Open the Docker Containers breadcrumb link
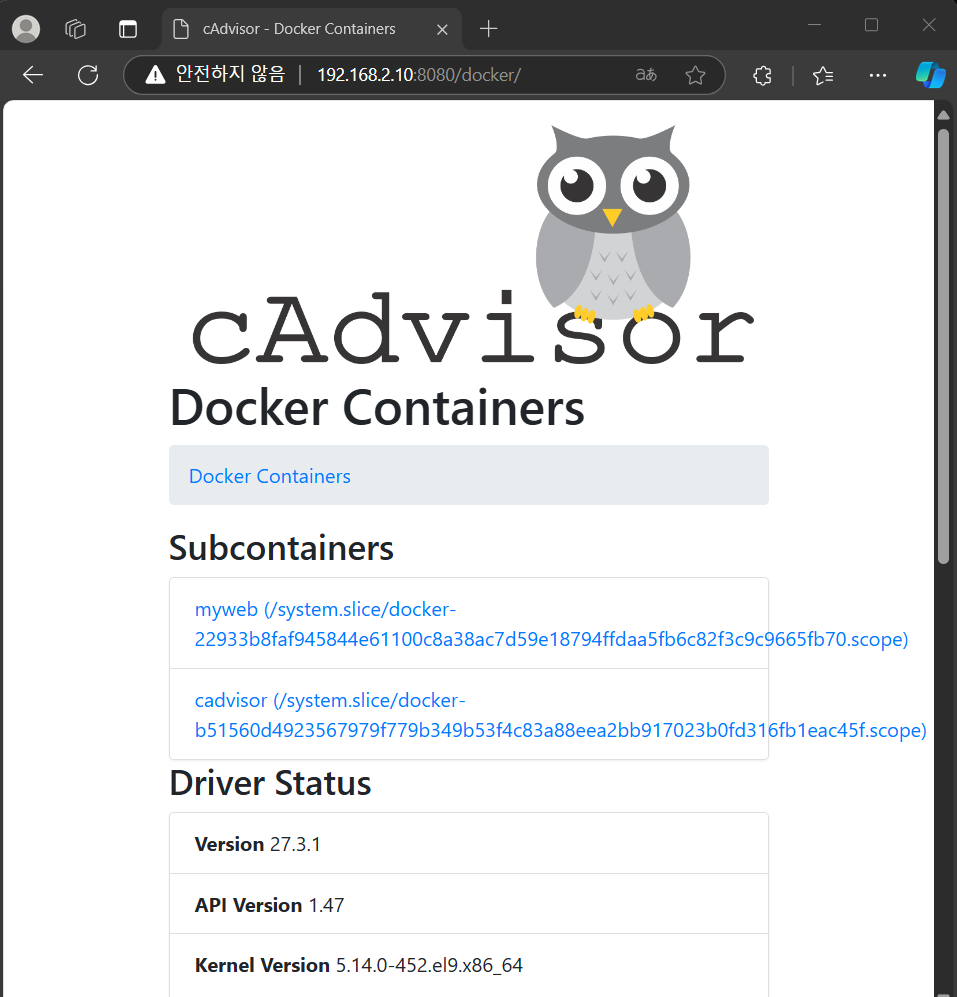 270,476
